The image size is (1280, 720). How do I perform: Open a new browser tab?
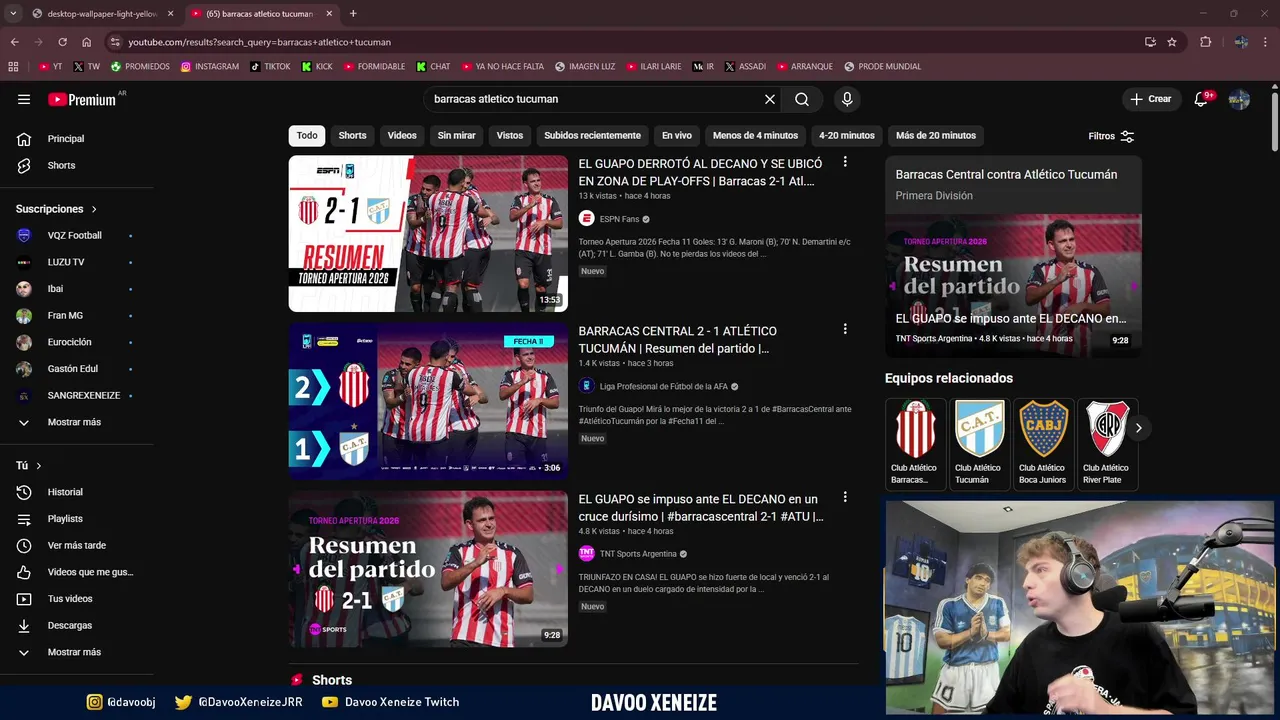pyautogui.click(x=353, y=14)
